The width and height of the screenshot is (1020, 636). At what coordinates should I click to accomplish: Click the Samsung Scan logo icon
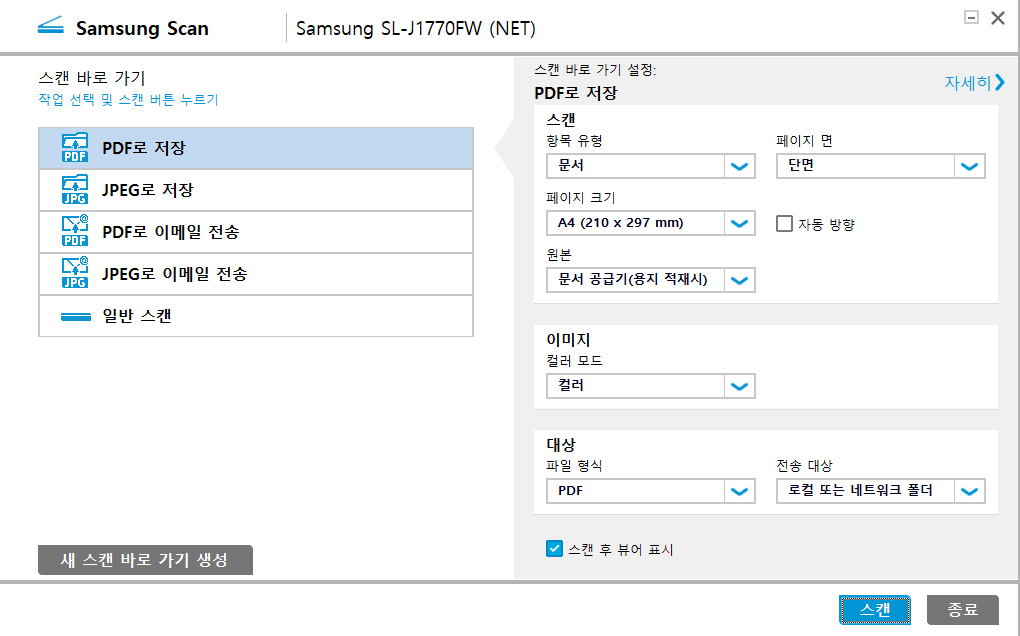click(51, 26)
